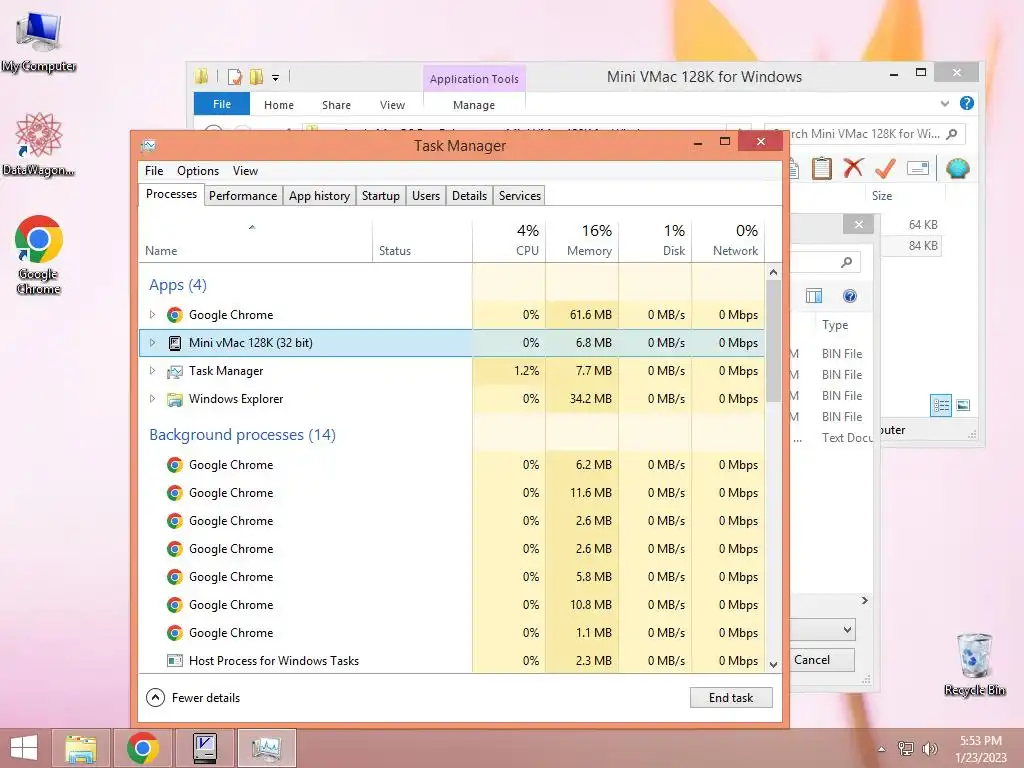Screen dimensions: 1024x768
Task: Switch to the Users tab
Action: pos(426,196)
